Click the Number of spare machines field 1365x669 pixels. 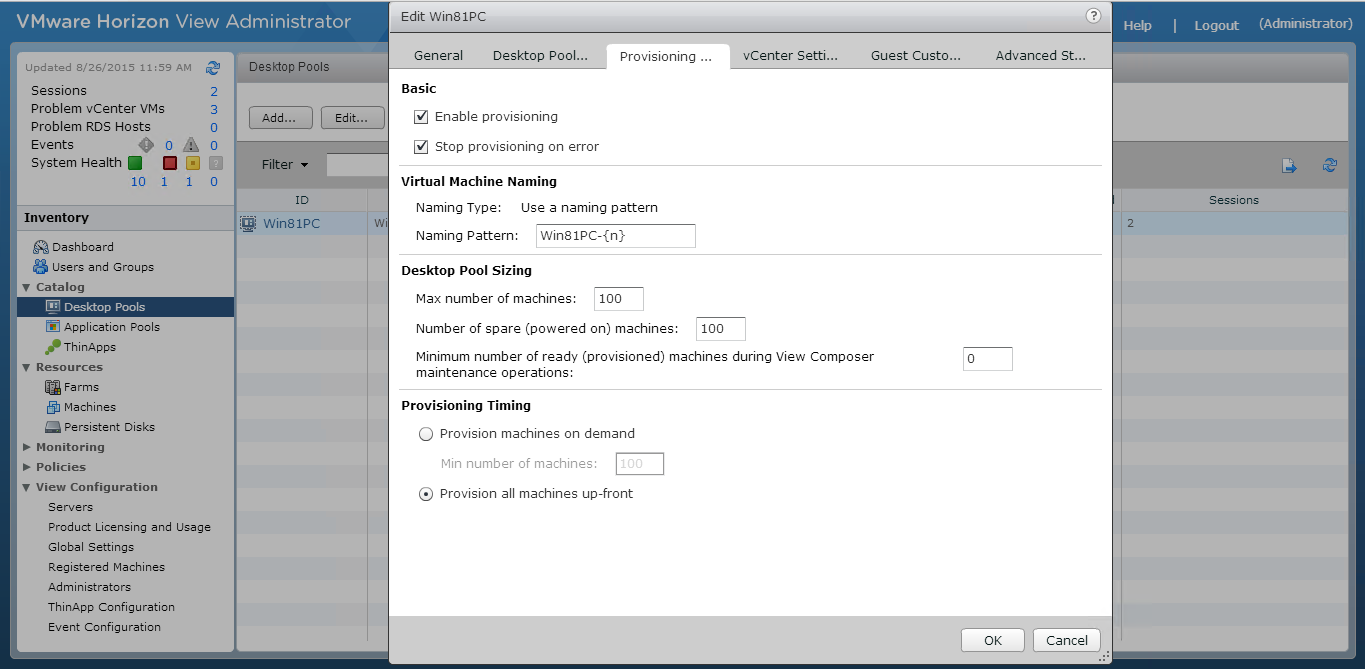[720, 329]
